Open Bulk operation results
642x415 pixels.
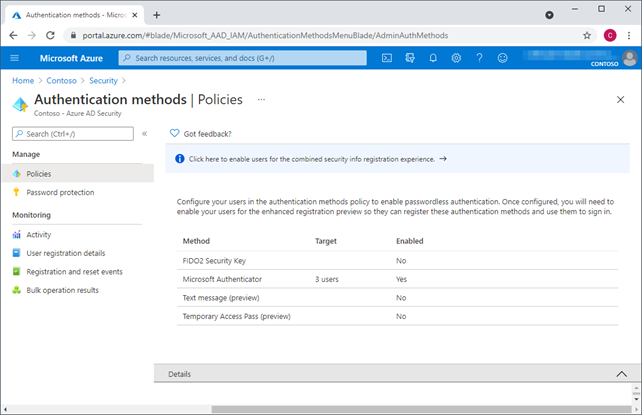(x=62, y=290)
